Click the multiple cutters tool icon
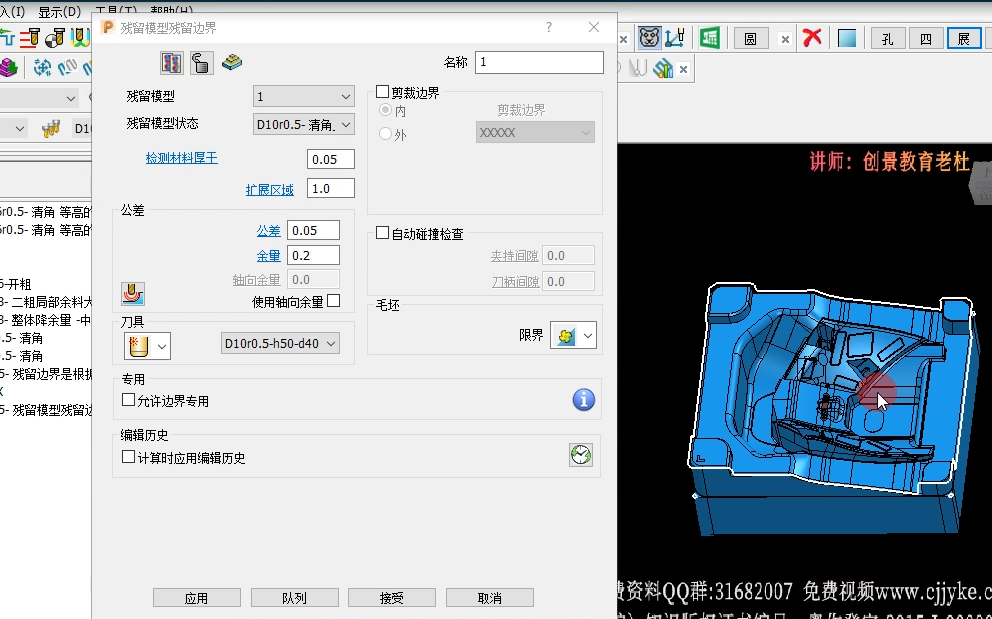Viewport: 992px width, 619px height. (x=51, y=128)
